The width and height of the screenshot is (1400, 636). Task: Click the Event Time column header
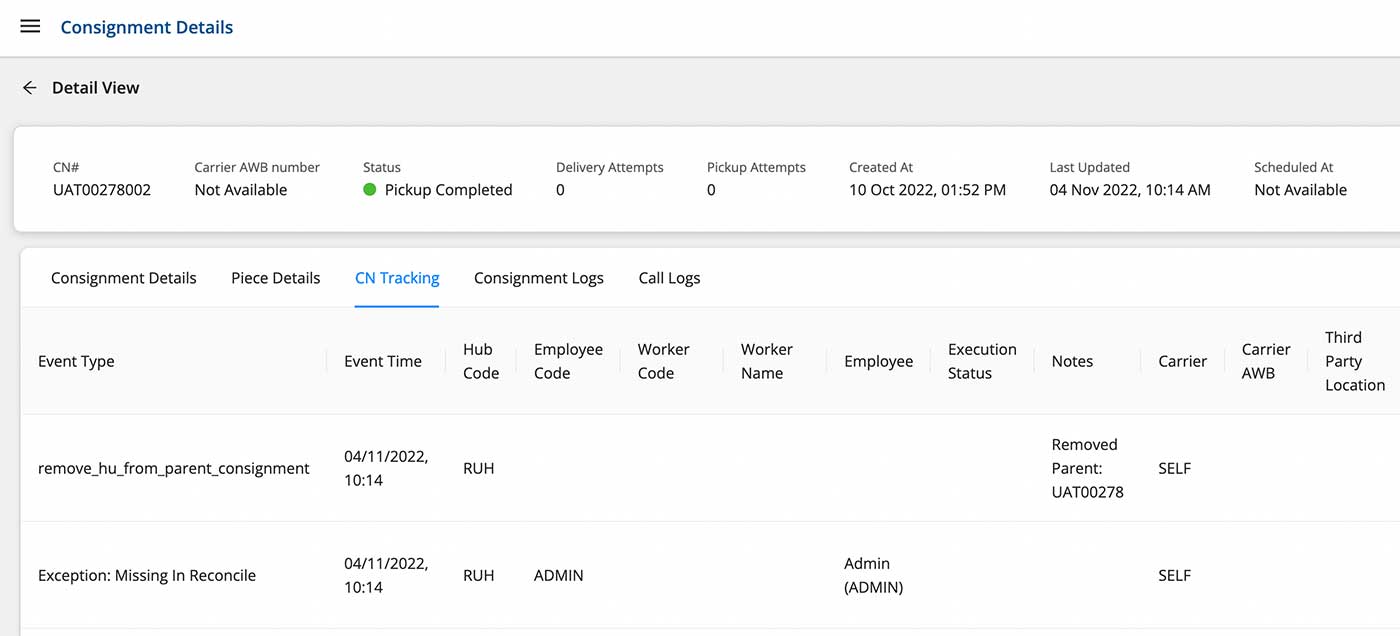[x=383, y=361]
